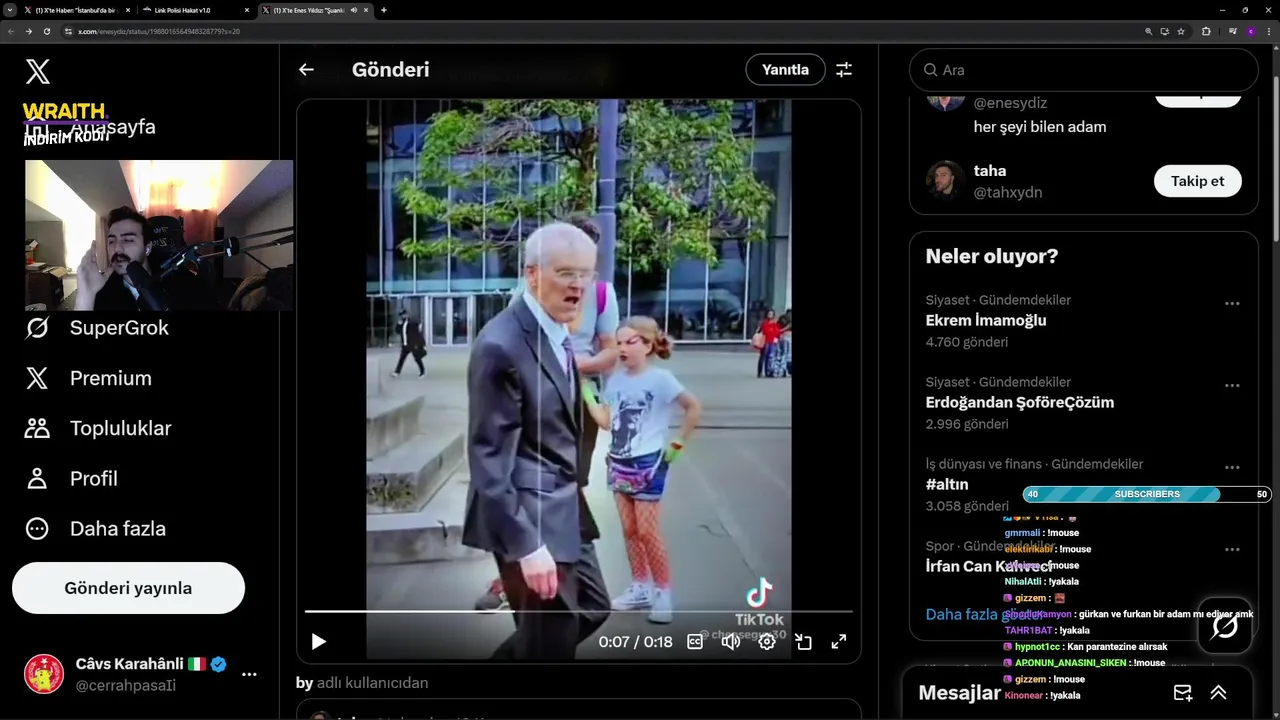Close the Link Polisi Hakat v1.0 tab
Viewport: 1280px width, 720px height.
click(x=247, y=10)
